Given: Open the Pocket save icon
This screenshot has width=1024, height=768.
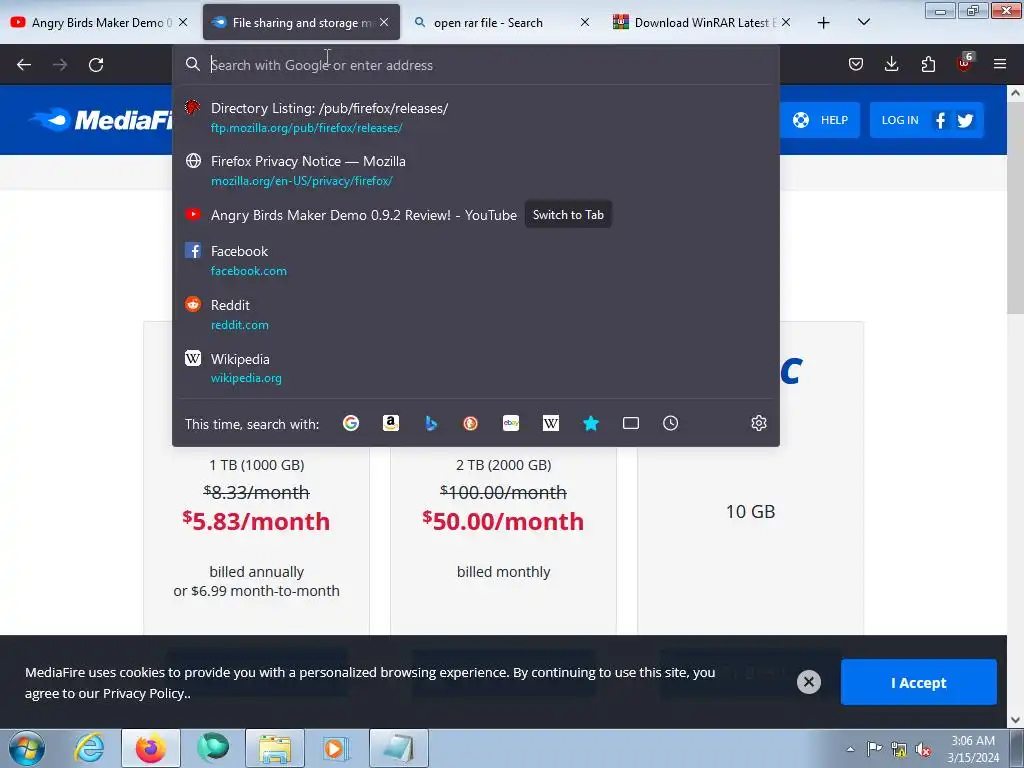Looking at the screenshot, I should point(856,64).
